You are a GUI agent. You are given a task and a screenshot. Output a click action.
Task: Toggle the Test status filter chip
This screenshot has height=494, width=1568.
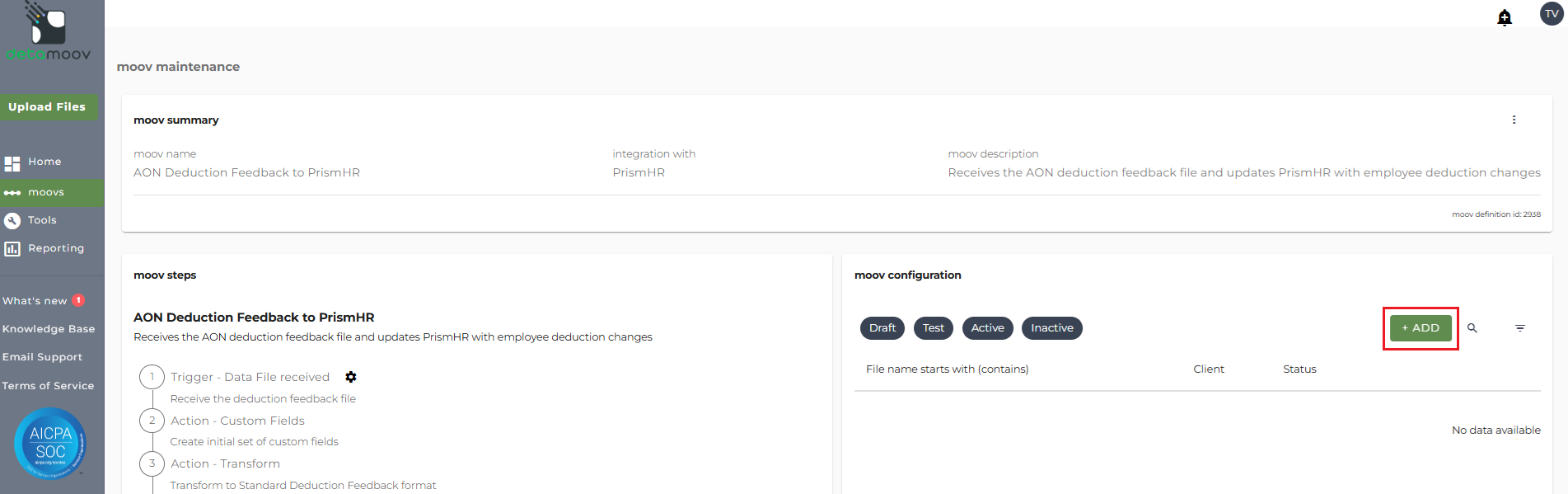[934, 328]
